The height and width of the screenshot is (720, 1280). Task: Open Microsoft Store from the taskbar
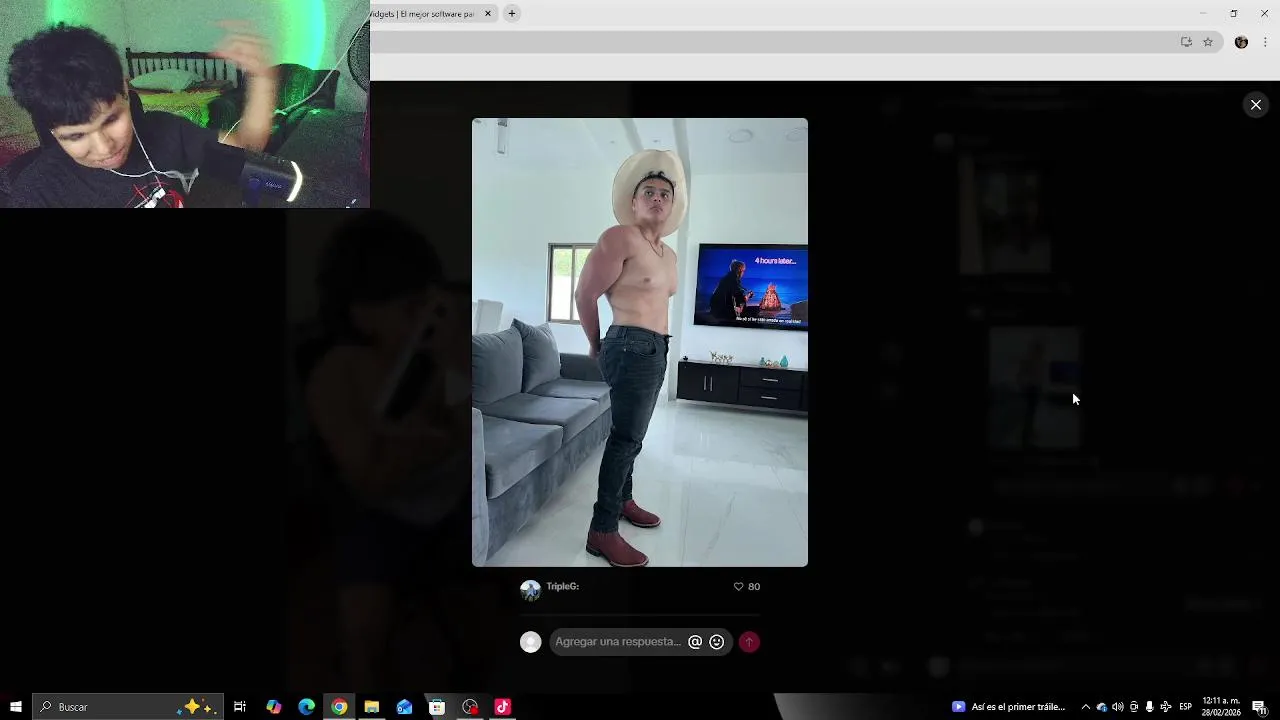click(437, 707)
